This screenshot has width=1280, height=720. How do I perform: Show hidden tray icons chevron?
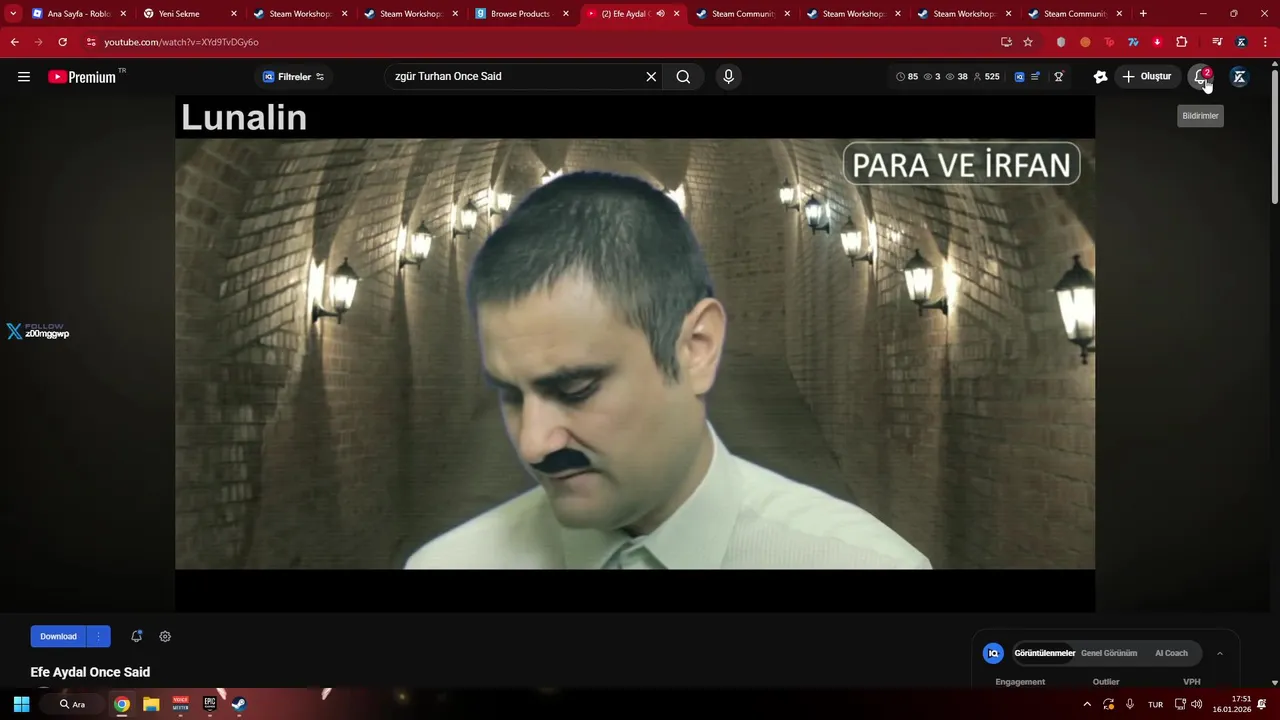click(x=1087, y=704)
